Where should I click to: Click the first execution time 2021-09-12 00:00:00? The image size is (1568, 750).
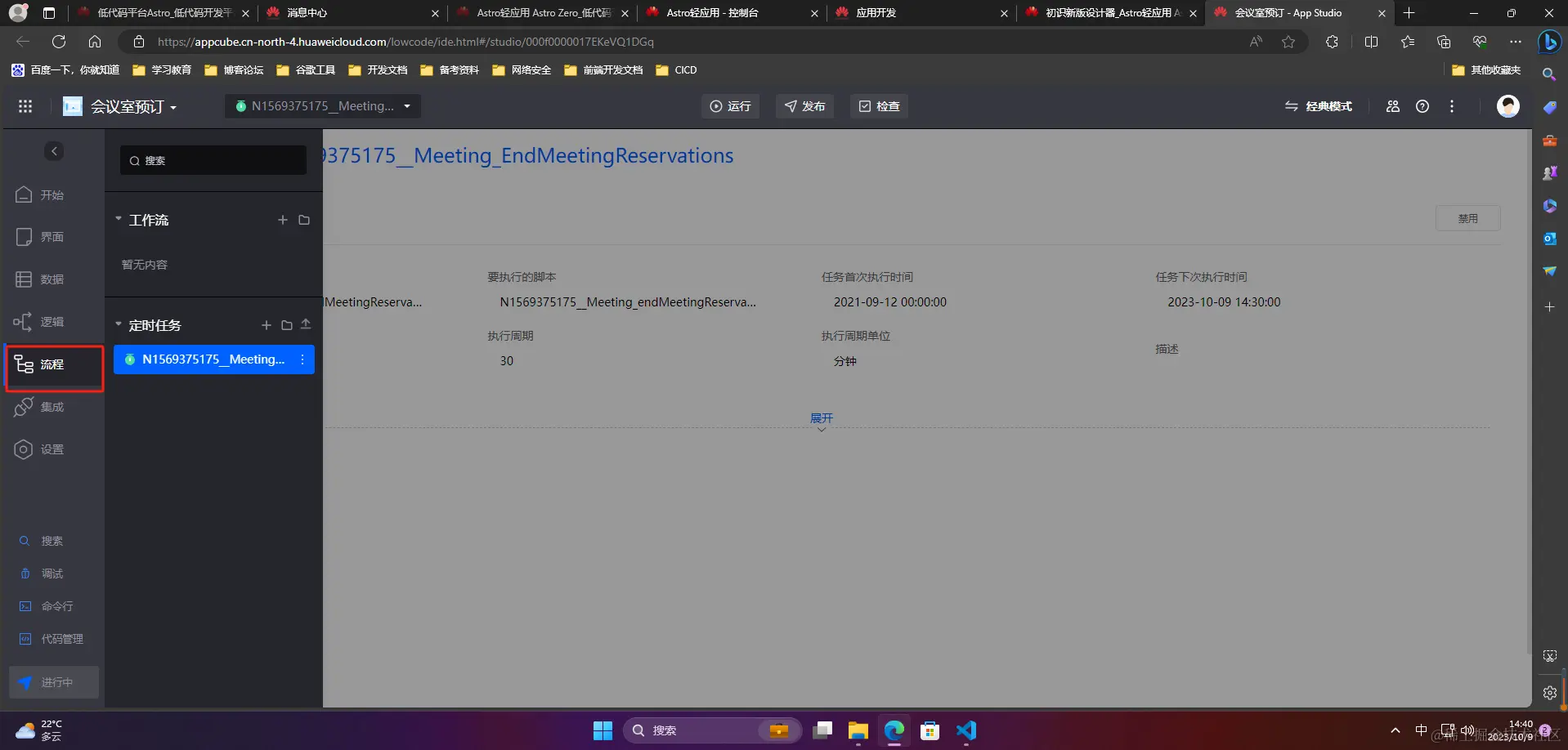(x=890, y=302)
